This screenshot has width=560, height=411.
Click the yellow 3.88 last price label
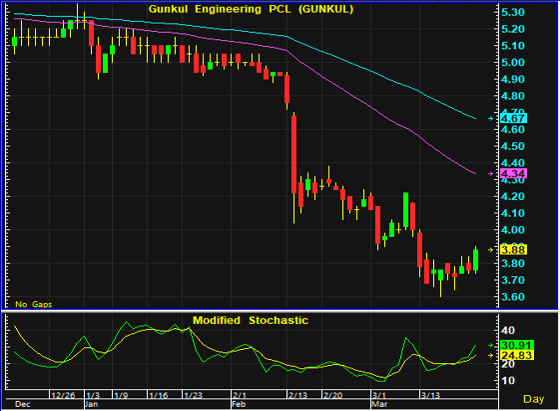(x=513, y=250)
